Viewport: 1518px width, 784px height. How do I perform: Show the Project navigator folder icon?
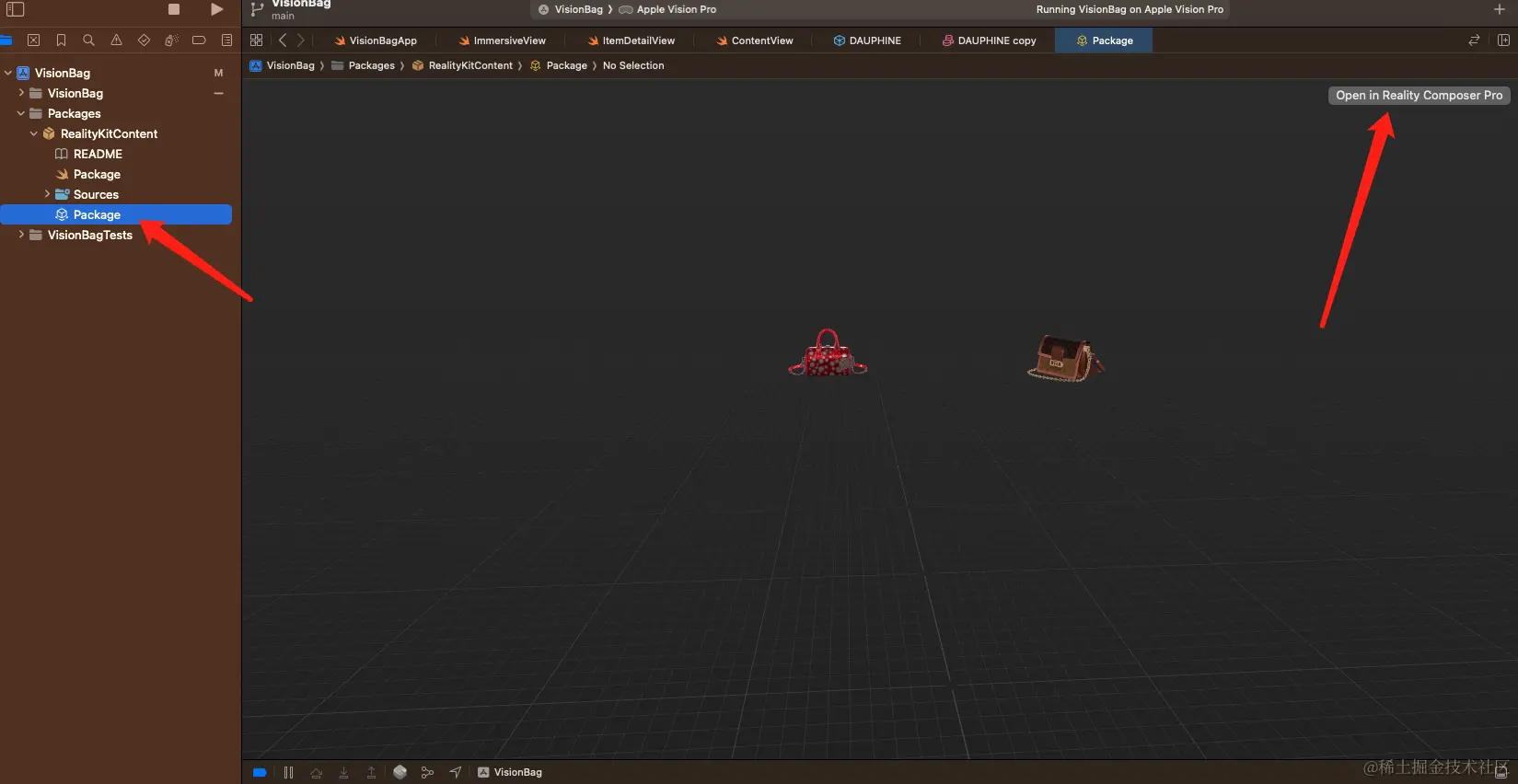coord(6,40)
